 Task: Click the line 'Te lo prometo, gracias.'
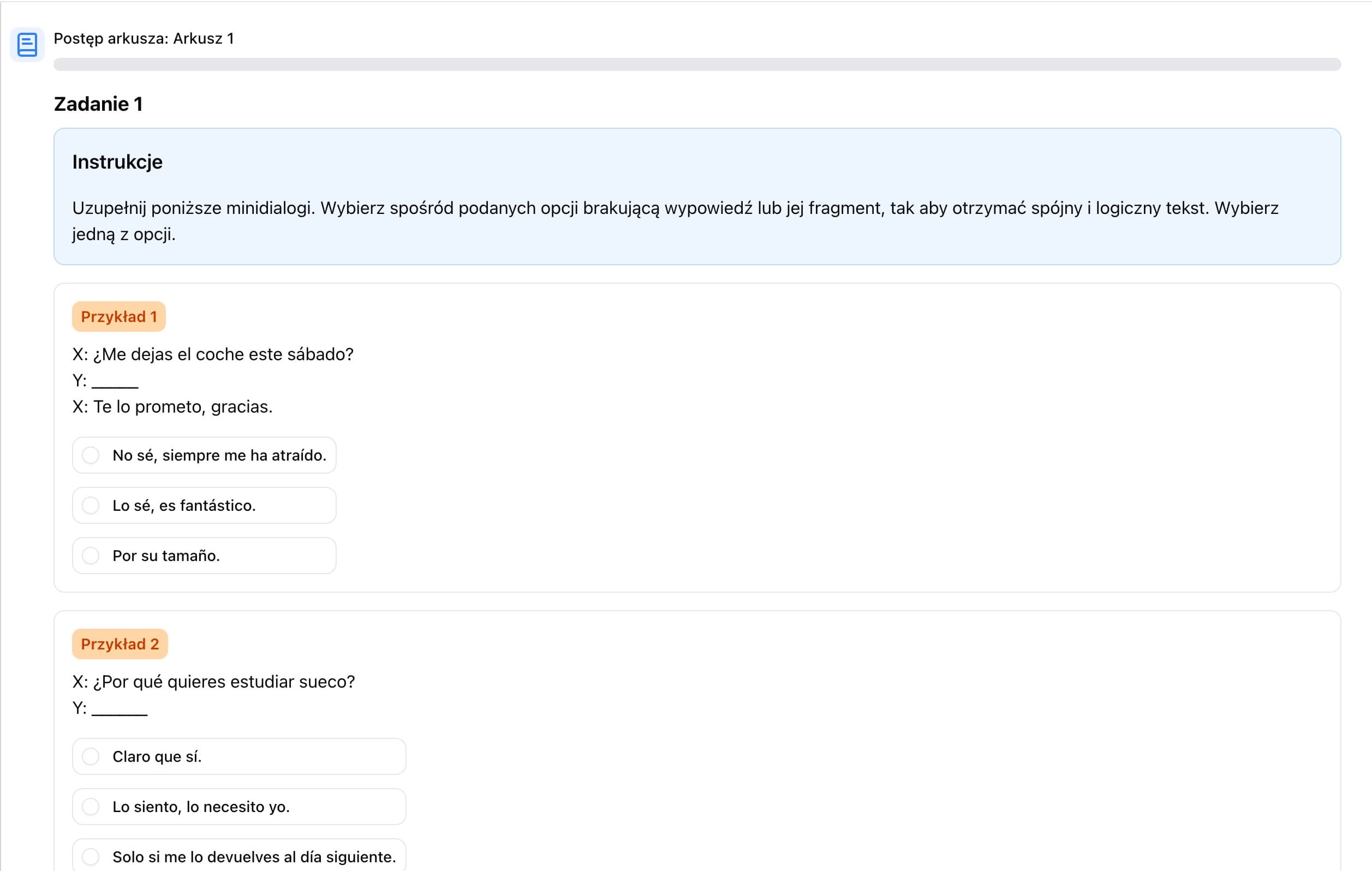tap(182, 407)
